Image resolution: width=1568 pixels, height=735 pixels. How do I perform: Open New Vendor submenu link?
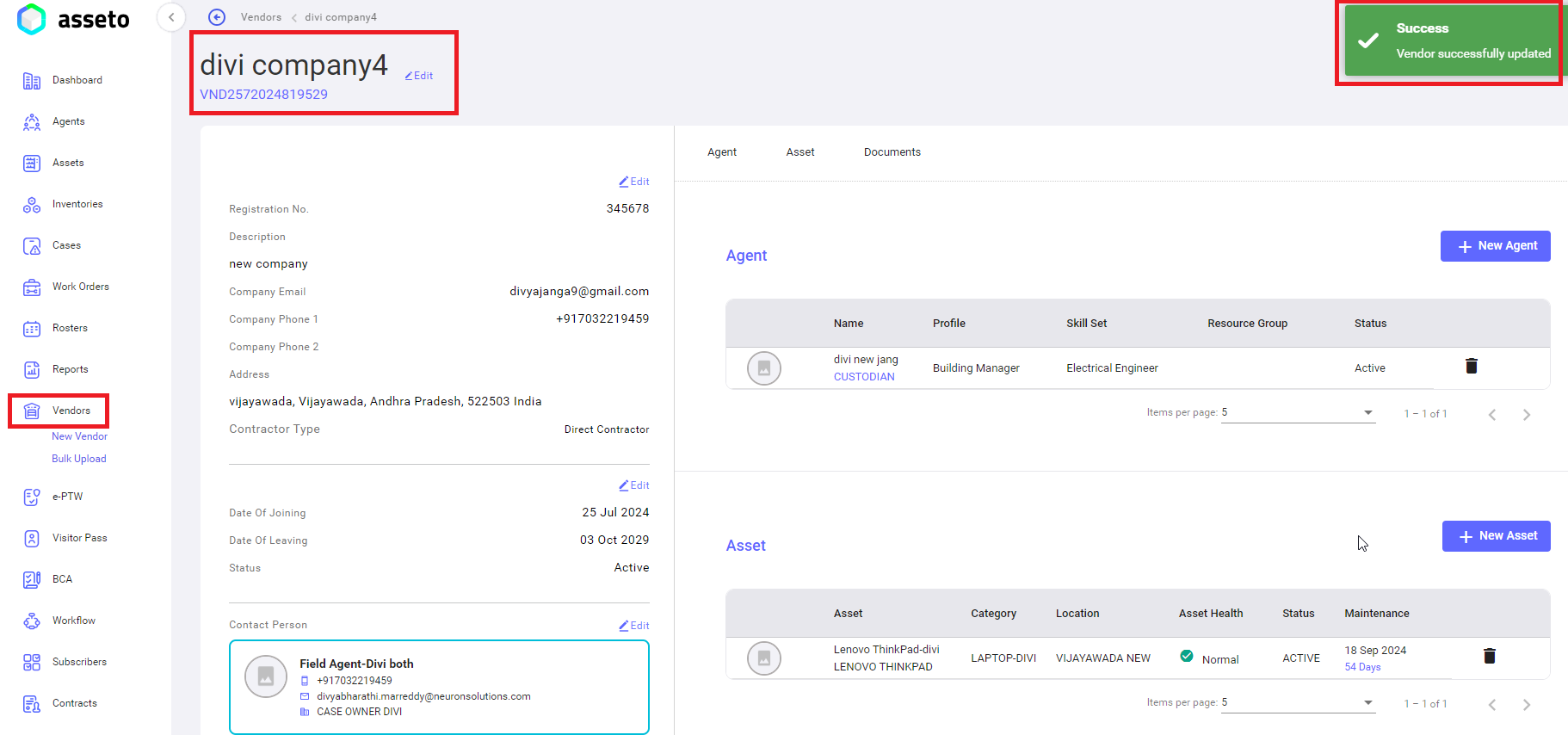79,436
